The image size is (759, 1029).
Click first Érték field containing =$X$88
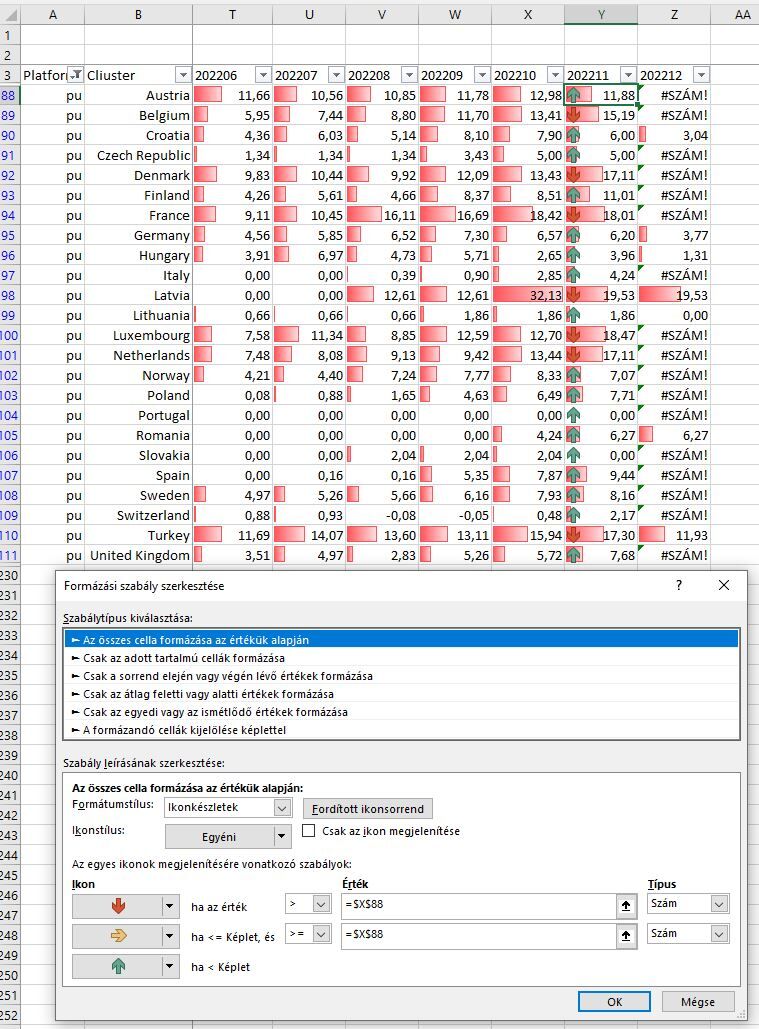coord(479,906)
